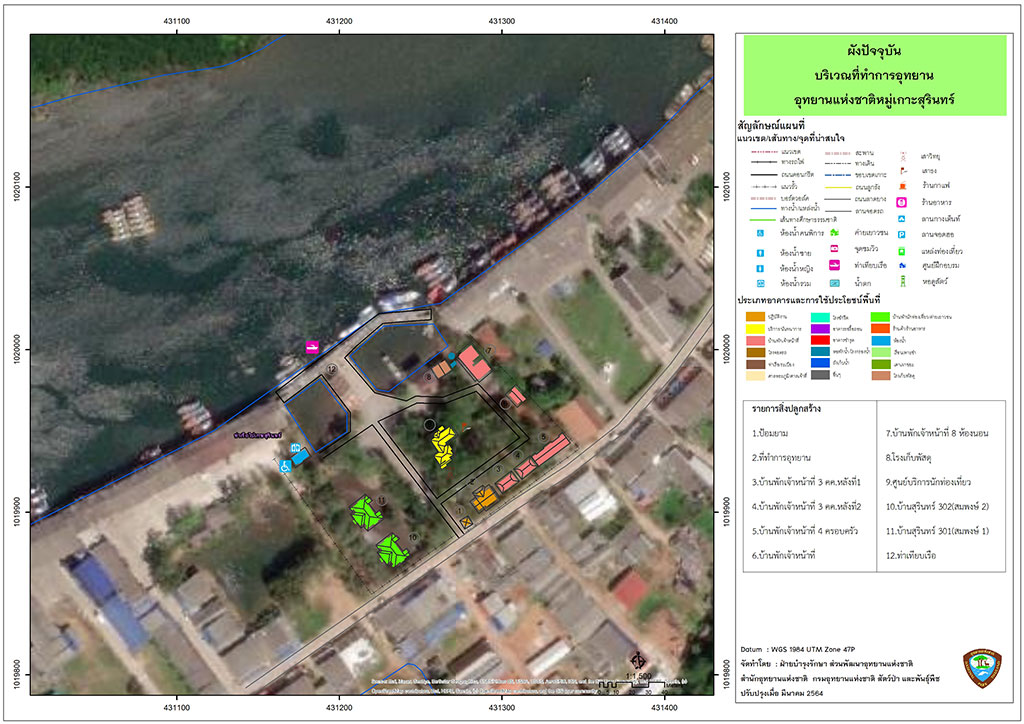1024x724 pixels.
Task: Click the salmon pink swatch in the building legend
Action: click(x=755, y=340)
